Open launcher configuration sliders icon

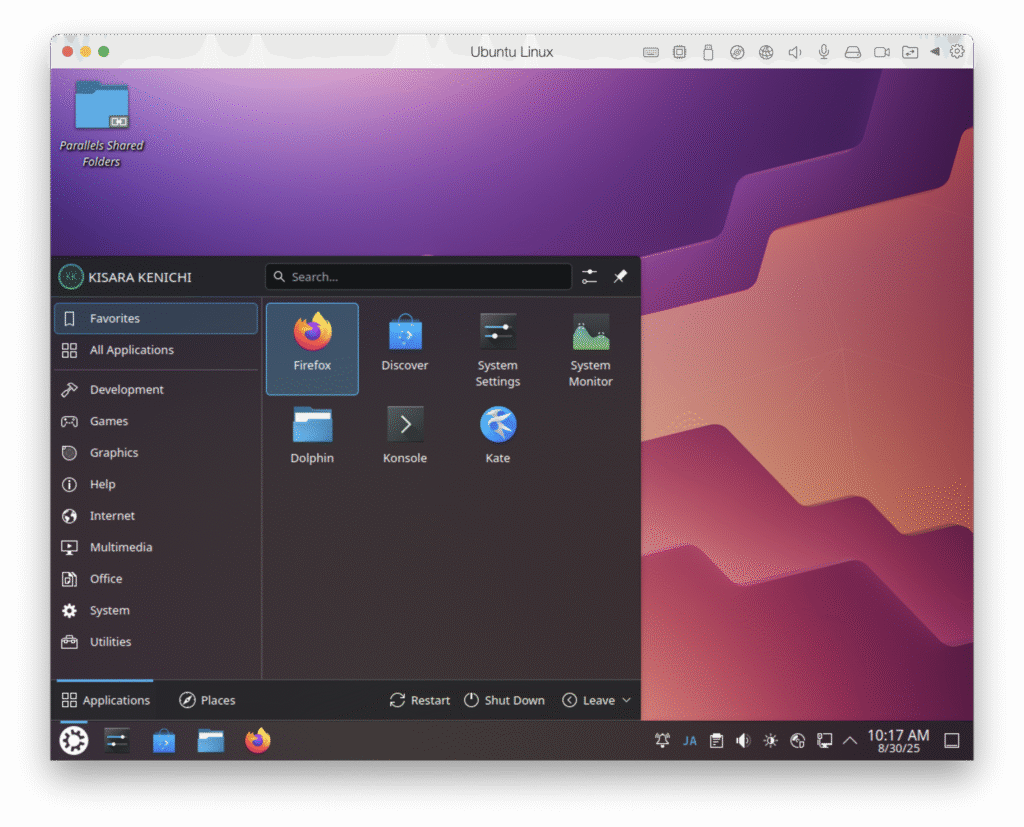pyautogui.click(x=589, y=277)
